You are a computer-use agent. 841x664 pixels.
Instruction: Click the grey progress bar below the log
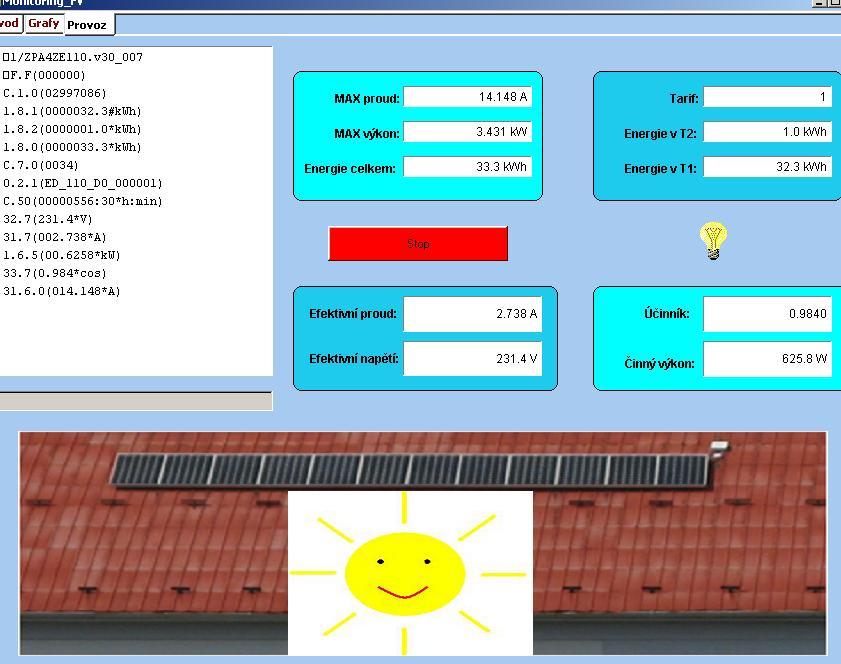pos(136,401)
